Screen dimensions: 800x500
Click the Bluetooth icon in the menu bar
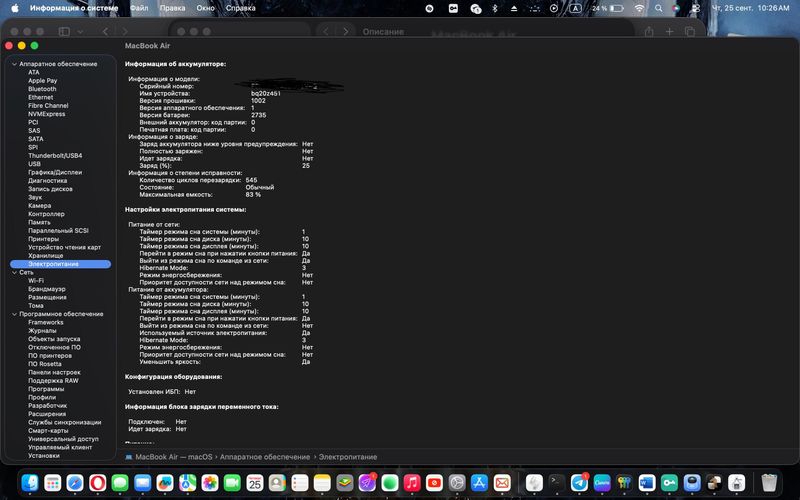pos(494,8)
